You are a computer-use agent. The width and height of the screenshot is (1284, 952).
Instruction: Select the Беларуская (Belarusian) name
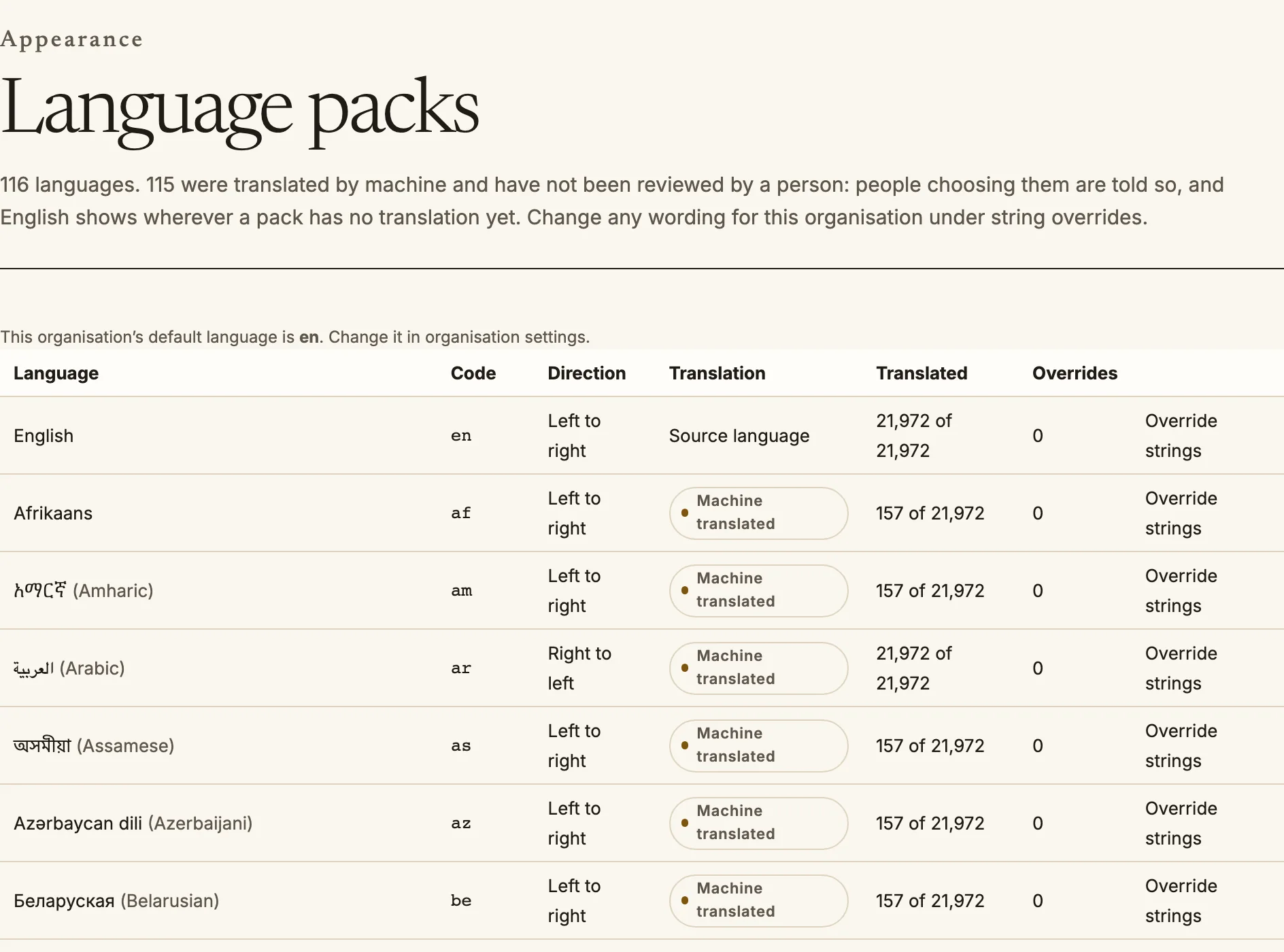click(116, 901)
